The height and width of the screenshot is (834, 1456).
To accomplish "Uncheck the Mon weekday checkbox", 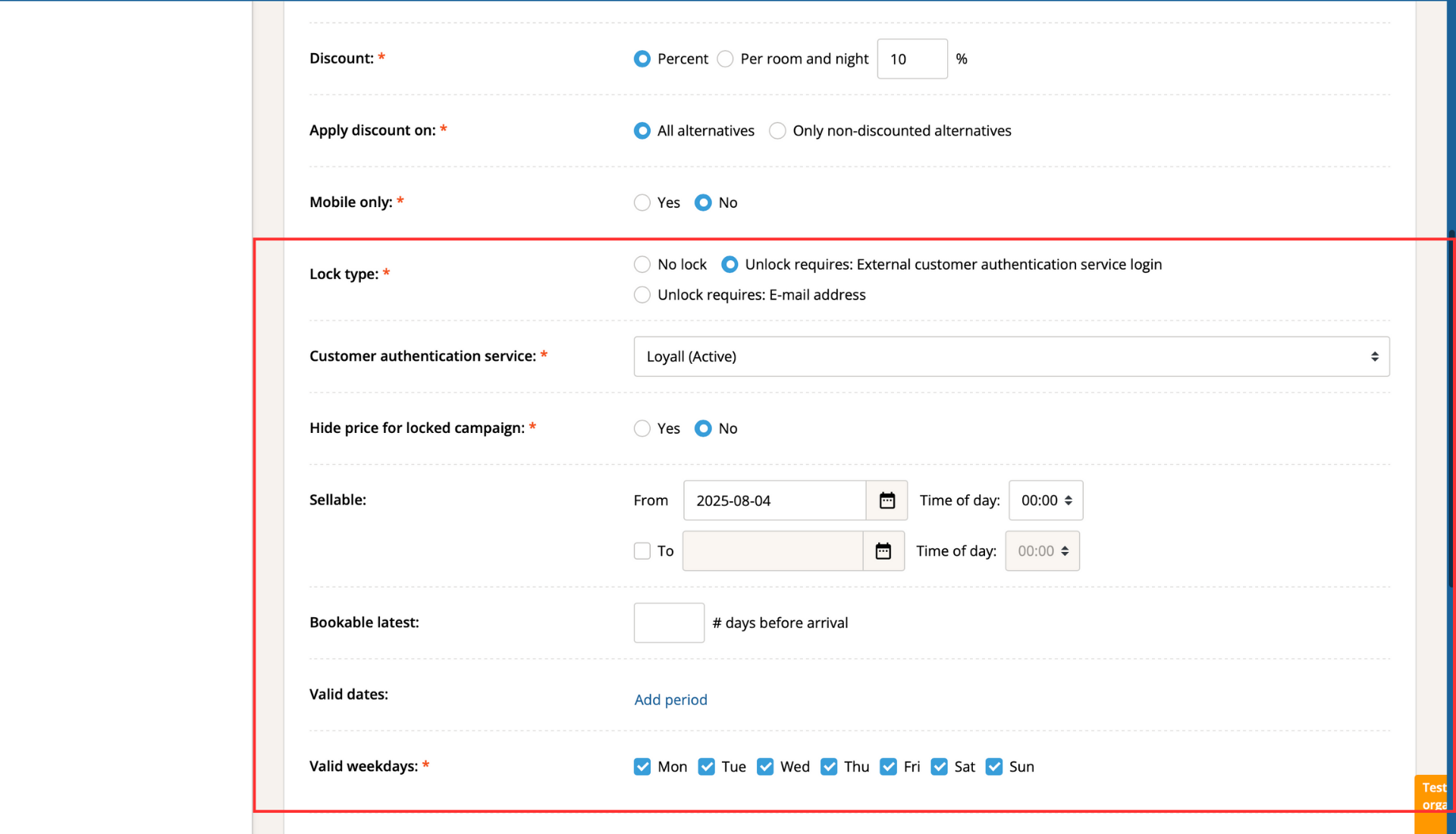I will point(642,767).
